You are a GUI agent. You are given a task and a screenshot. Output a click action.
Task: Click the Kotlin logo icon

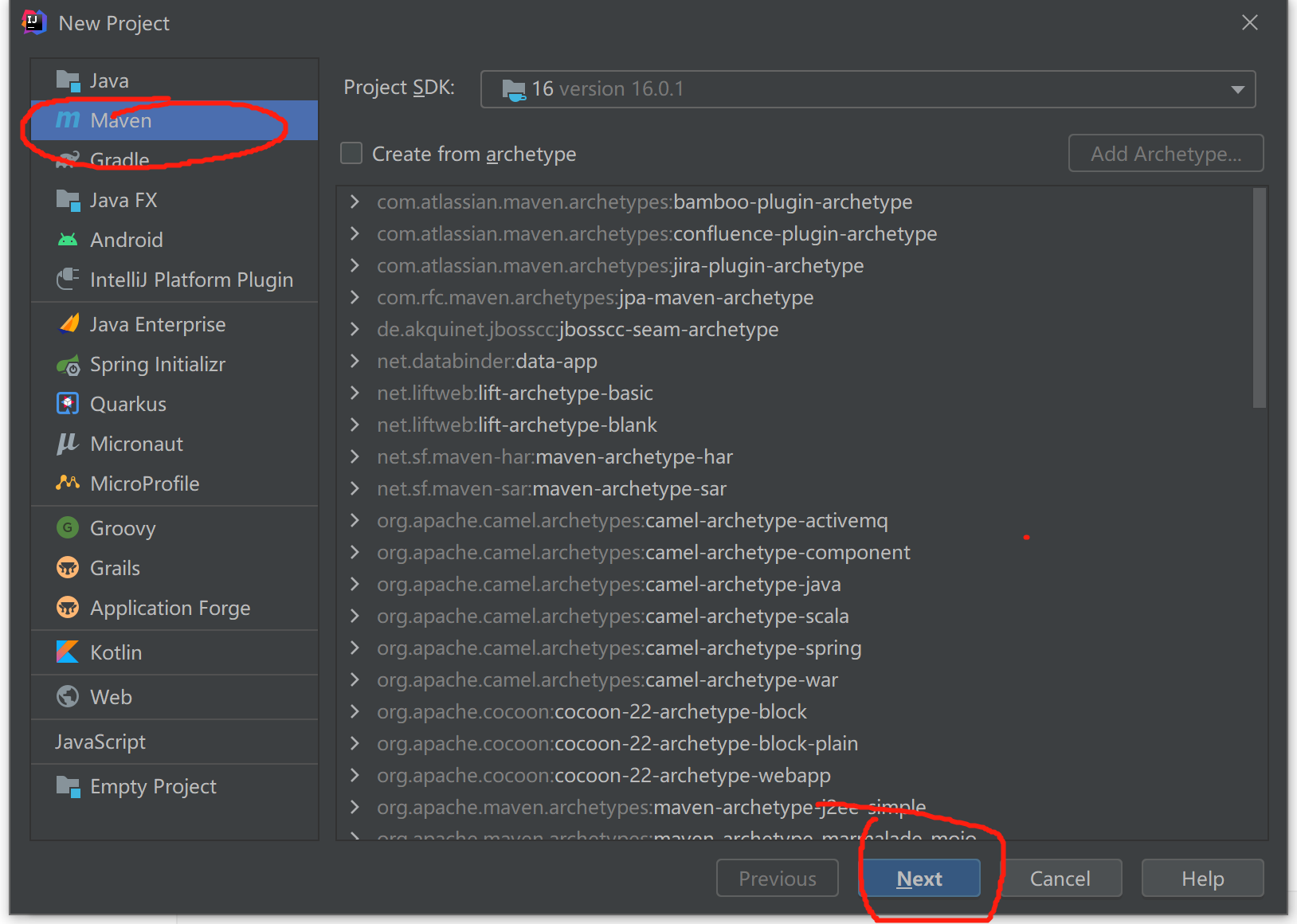[x=69, y=652]
